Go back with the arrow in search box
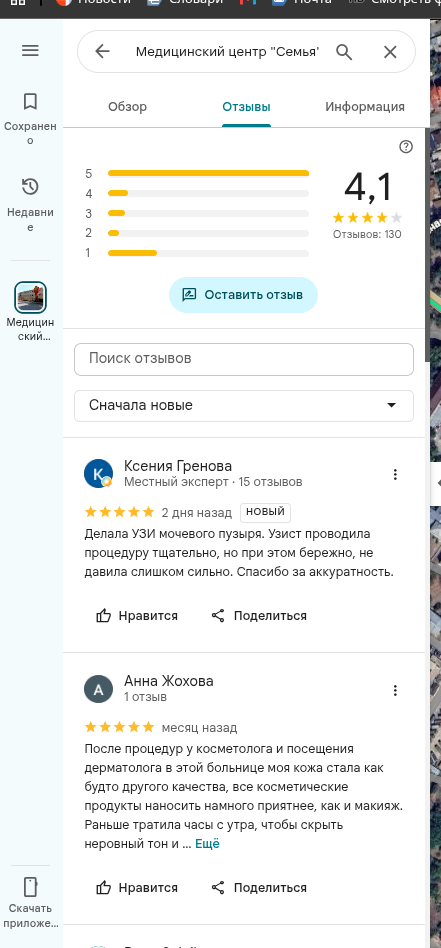 click(102, 52)
